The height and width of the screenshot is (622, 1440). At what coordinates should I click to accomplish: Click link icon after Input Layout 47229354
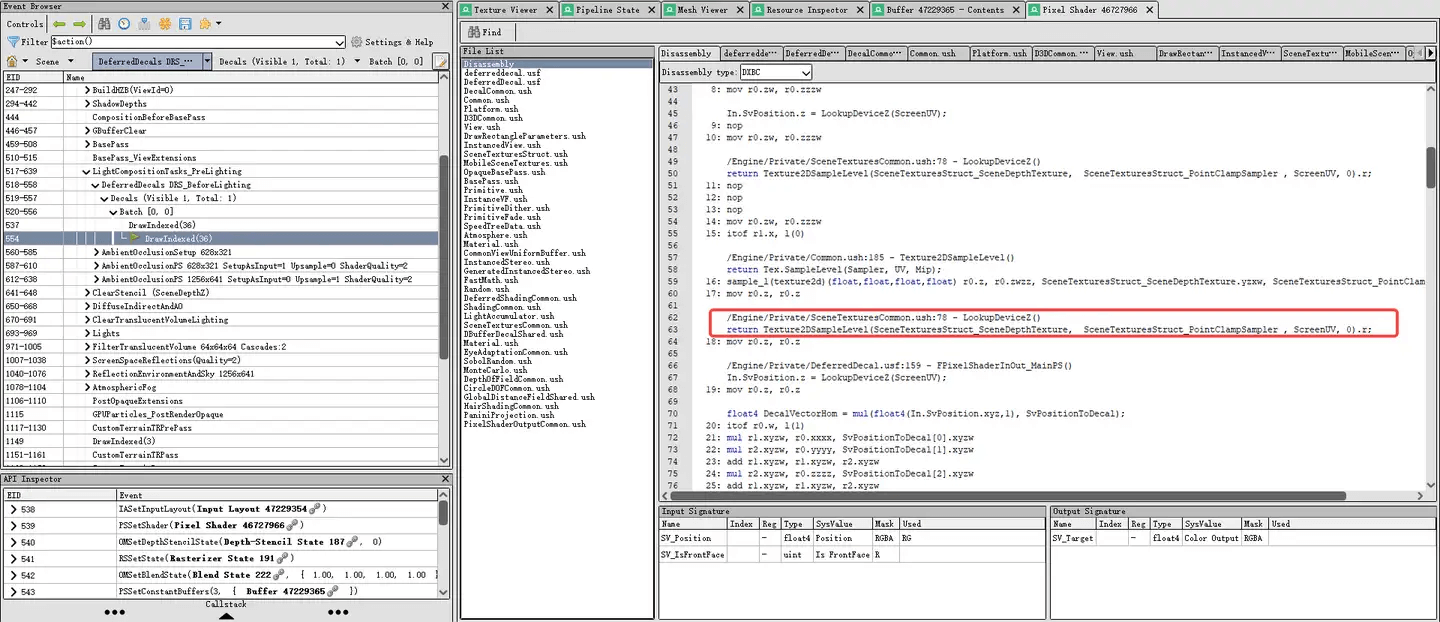click(x=313, y=509)
